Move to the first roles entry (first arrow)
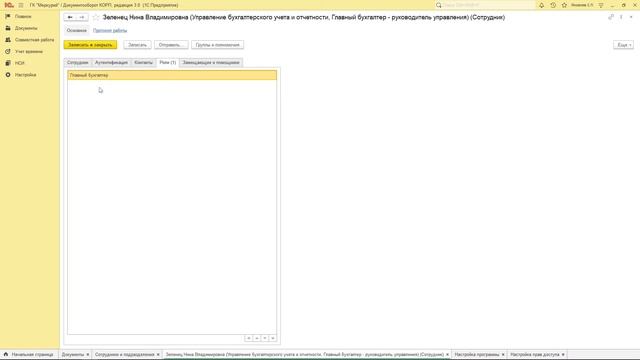The image size is (640, 360). tap(248, 338)
